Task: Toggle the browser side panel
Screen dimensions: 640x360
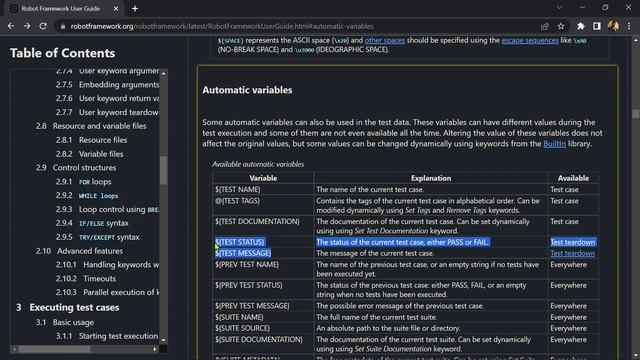Action: click(597, 26)
